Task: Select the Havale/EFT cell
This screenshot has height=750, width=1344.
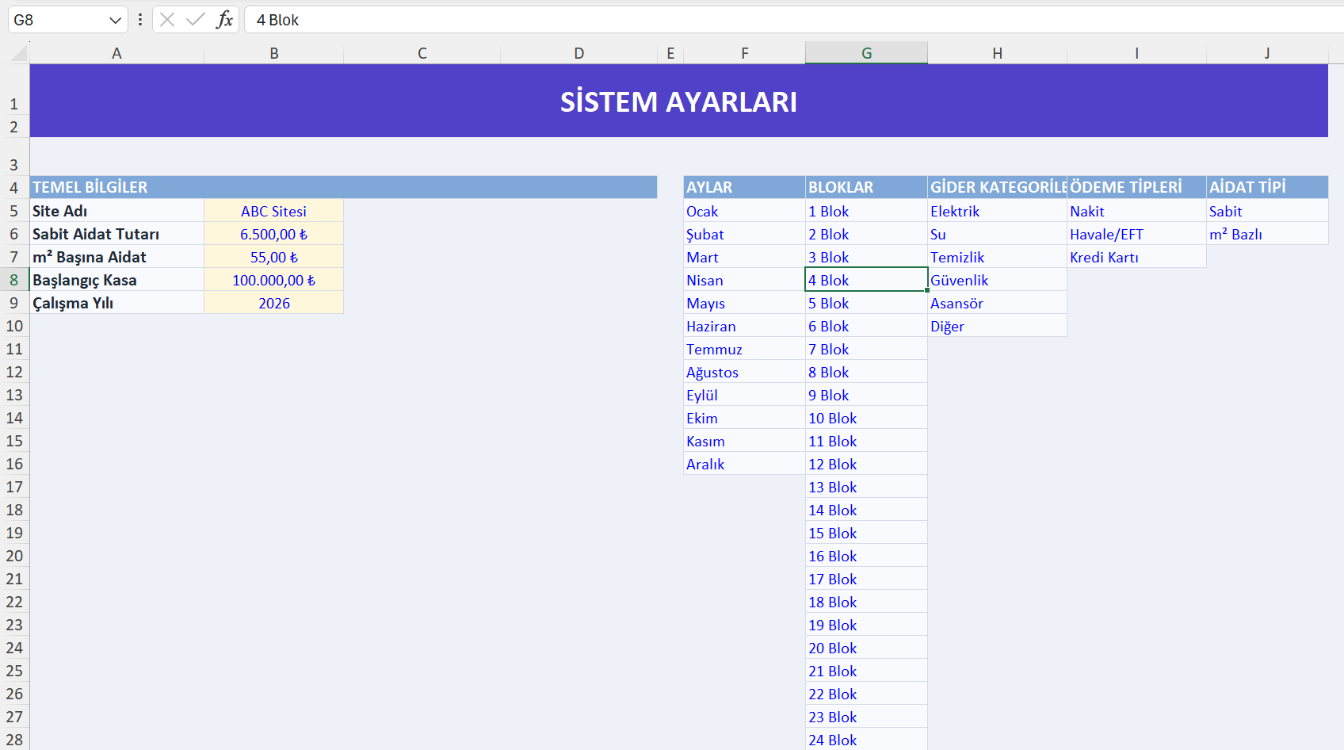Action: [1137, 234]
